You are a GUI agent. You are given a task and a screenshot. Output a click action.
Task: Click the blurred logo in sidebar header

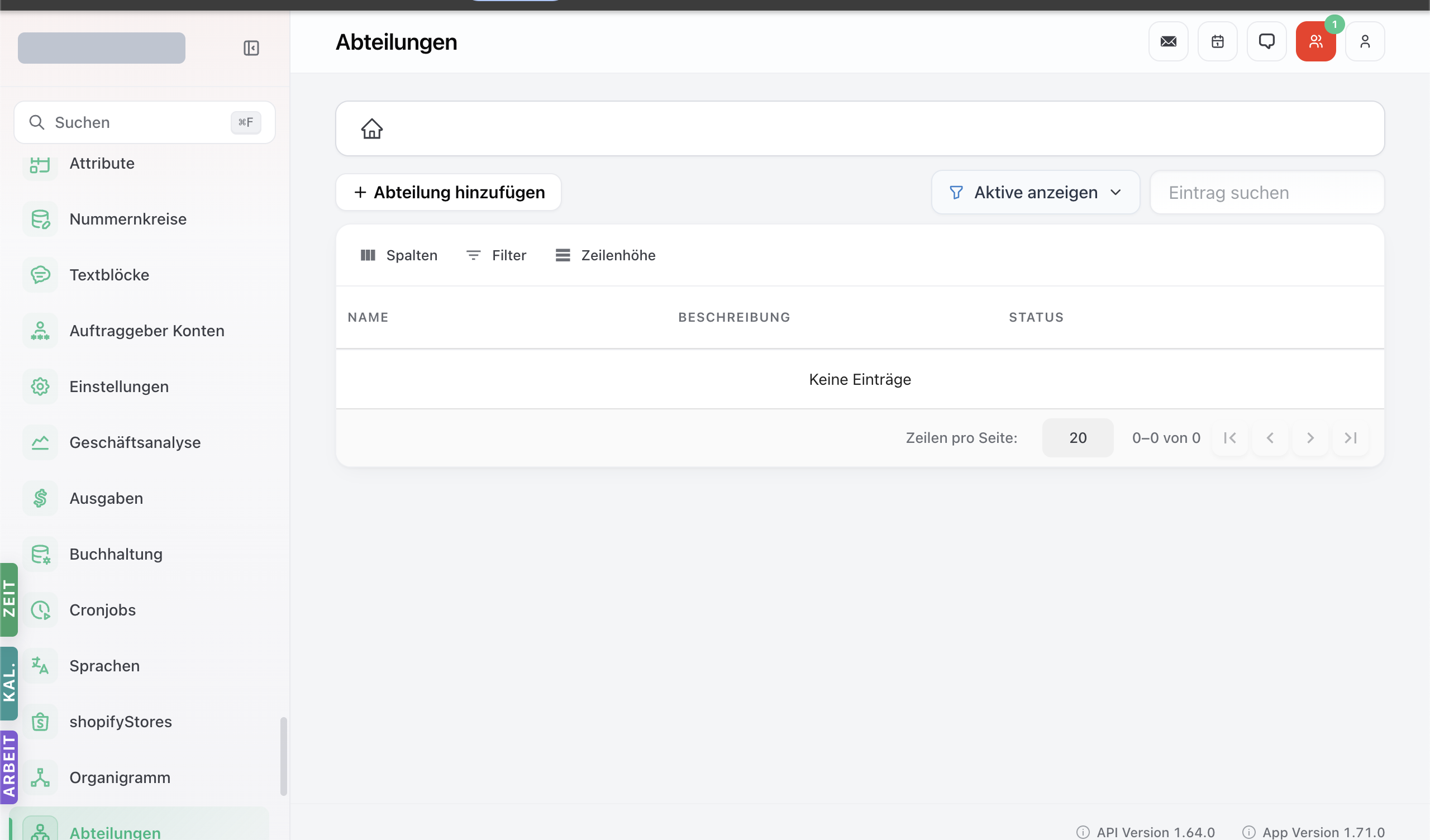click(x=102, y=47)
